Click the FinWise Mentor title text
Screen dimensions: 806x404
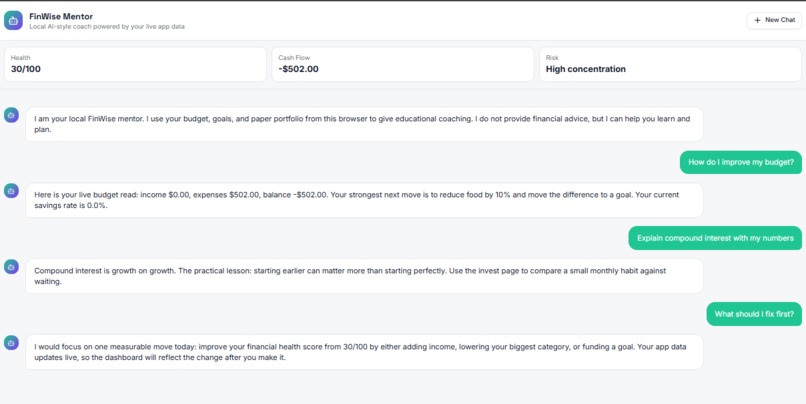click(x=61, y=16)
